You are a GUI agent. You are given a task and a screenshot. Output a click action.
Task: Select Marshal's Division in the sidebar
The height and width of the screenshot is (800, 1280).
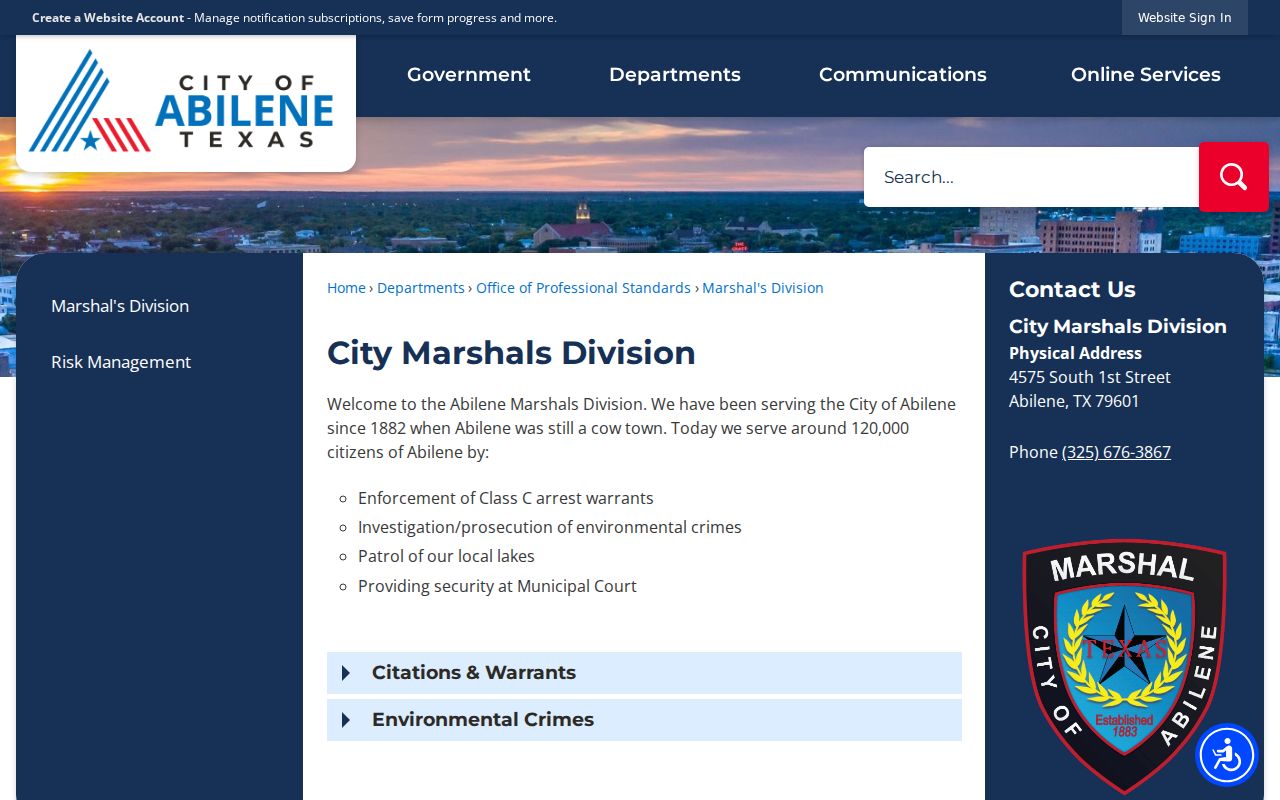[120, 306]
